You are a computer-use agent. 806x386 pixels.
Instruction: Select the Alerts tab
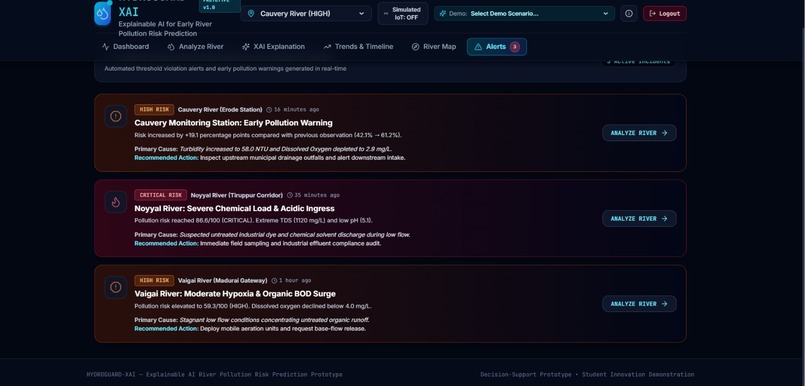point(497,47)
